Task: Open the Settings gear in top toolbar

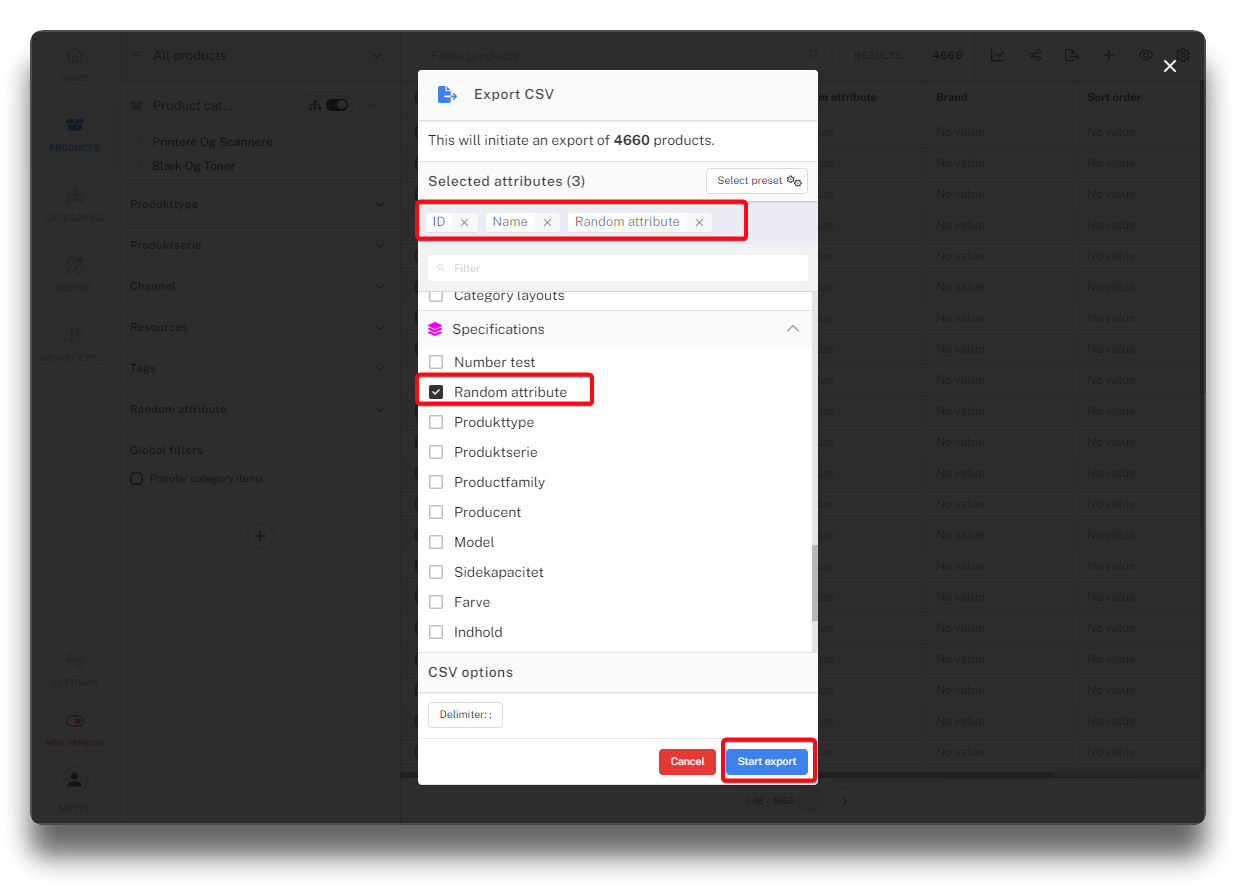Action: tap(1182, 56)
